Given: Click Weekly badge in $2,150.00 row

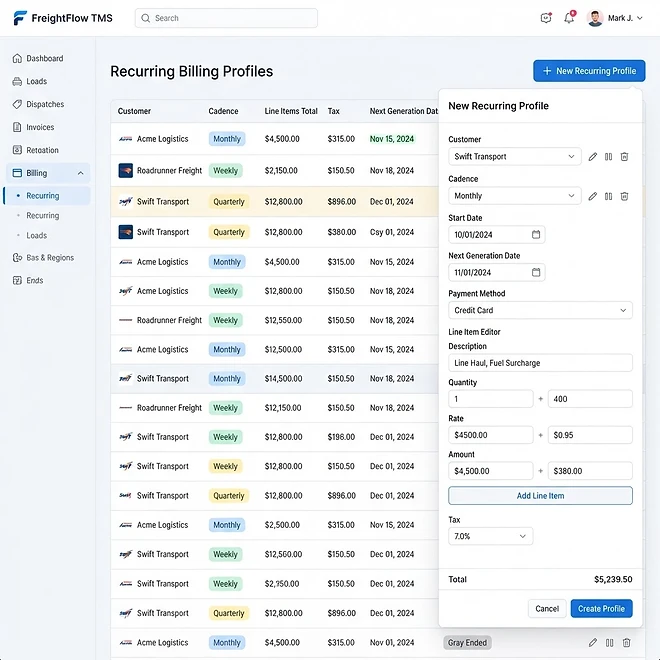Looking at the screenshot, I should 226,170.
